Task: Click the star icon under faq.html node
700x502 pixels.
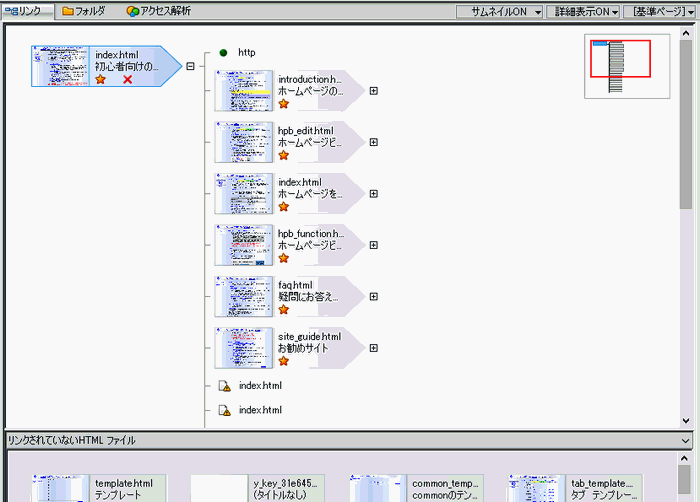Action: click(284, 310)
